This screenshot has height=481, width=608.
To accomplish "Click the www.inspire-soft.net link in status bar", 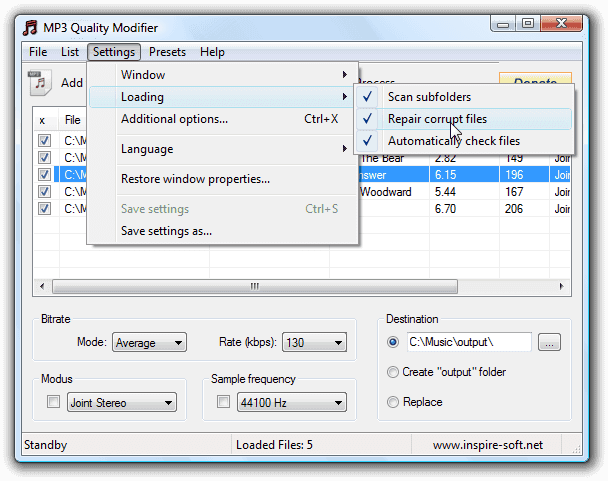I will tap(488, 445).
